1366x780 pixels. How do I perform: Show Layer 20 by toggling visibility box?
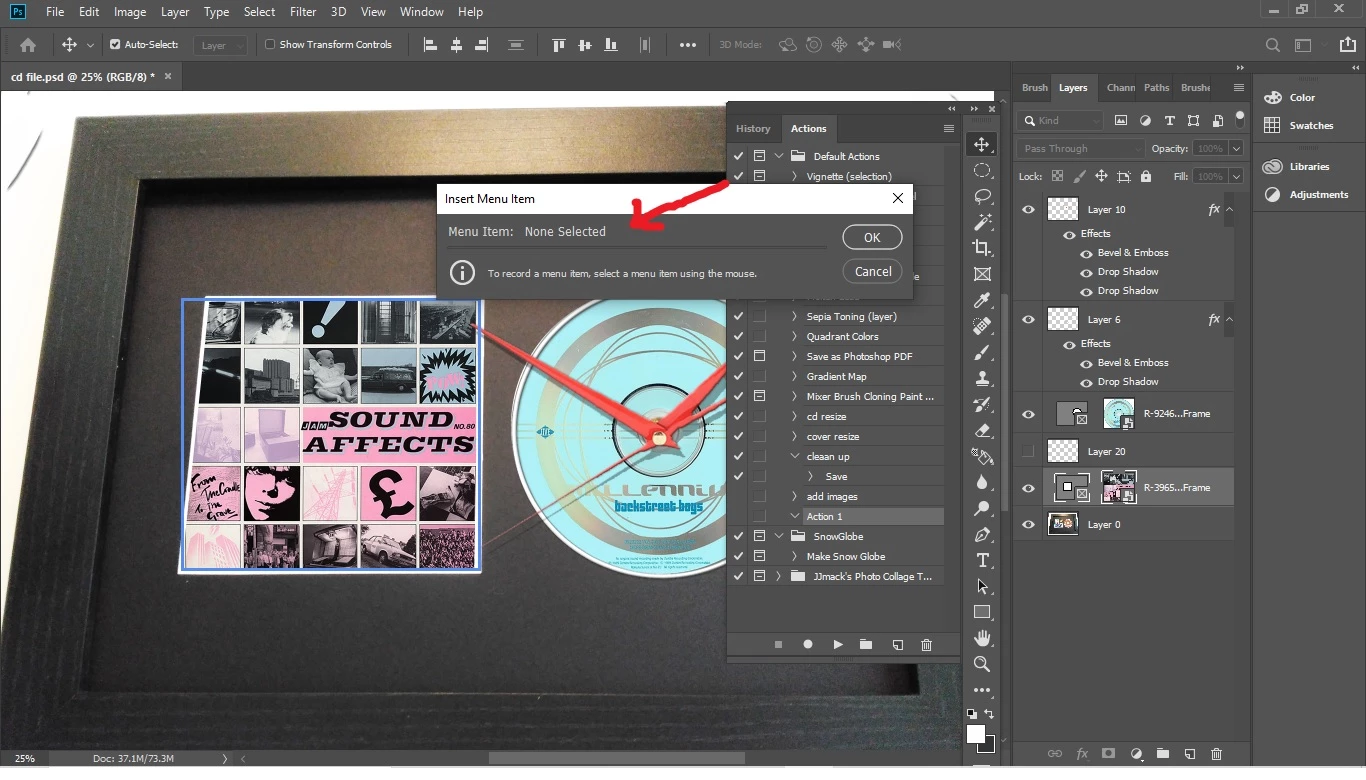(1028, 452)
